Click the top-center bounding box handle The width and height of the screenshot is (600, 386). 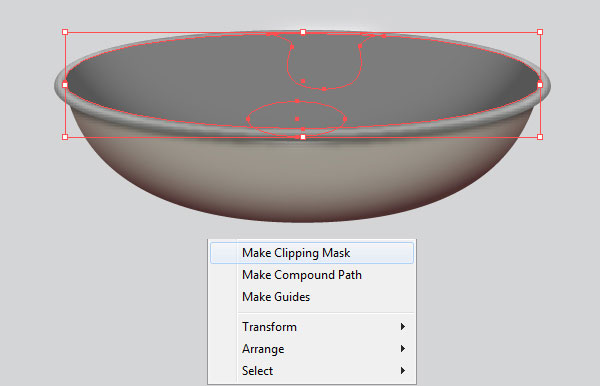(303, 32)
